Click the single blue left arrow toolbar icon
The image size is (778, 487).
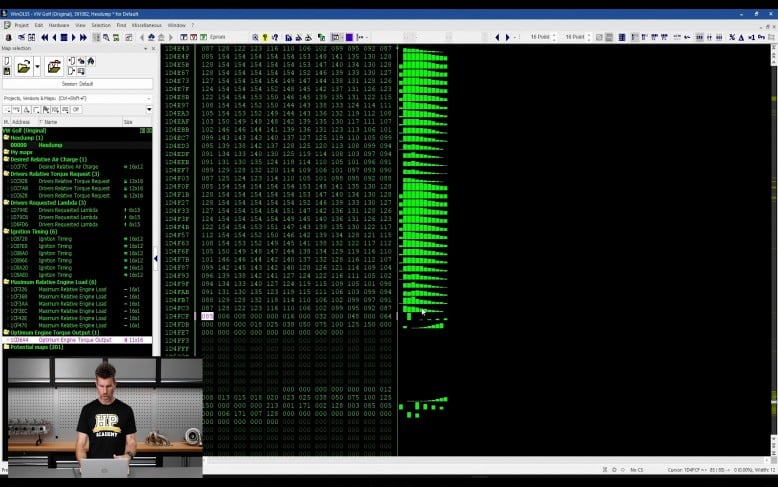(55, 37)
